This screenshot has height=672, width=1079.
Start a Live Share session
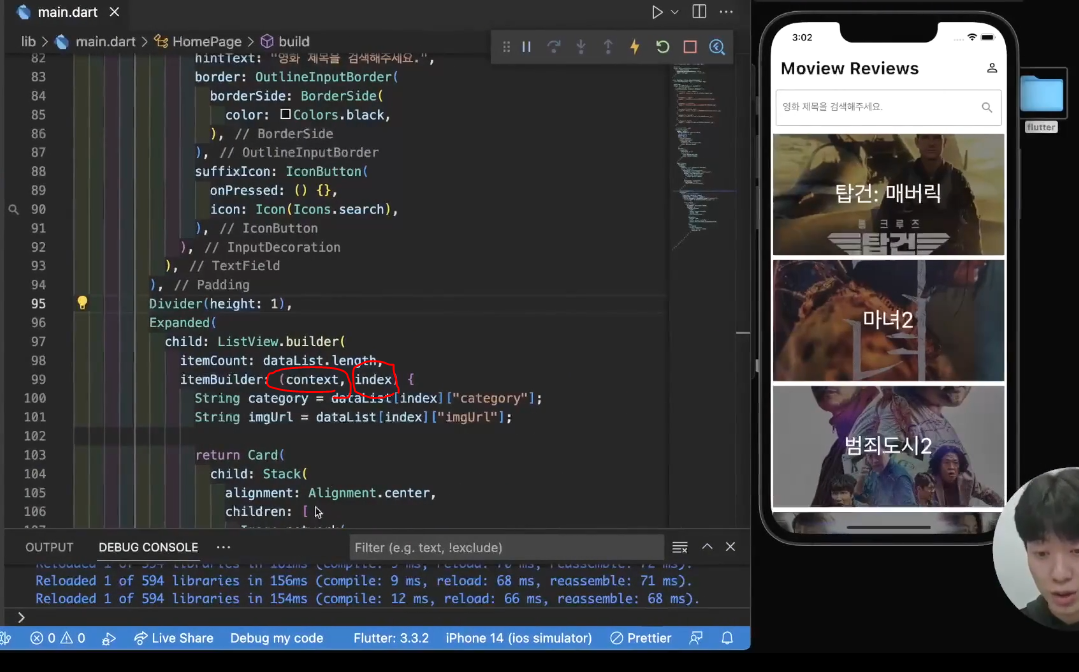pos(173,638)
